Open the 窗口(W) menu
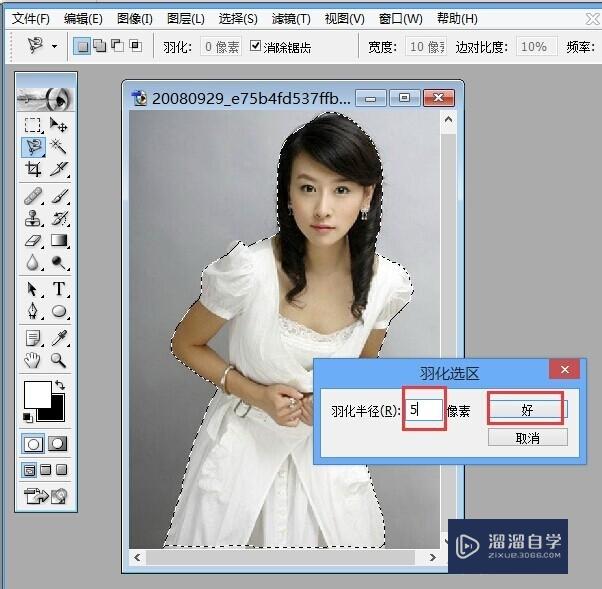 400,18
